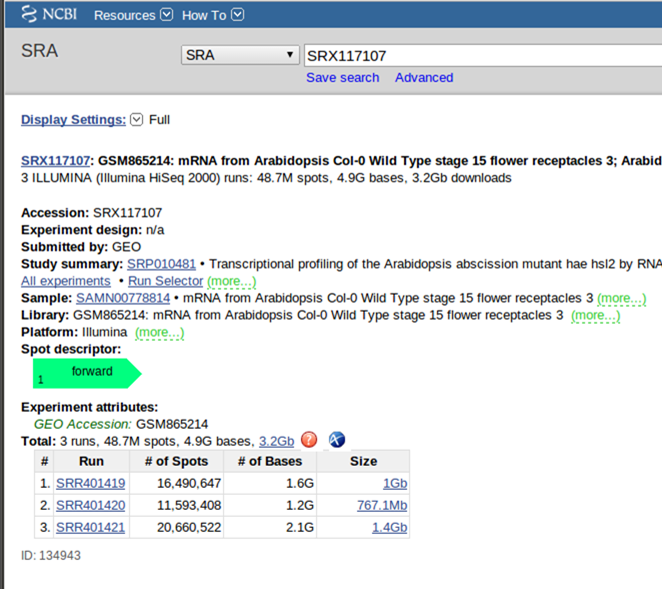Open the All experiments link
The height and width of the screenshot is (589, 662).
point(66,281)
